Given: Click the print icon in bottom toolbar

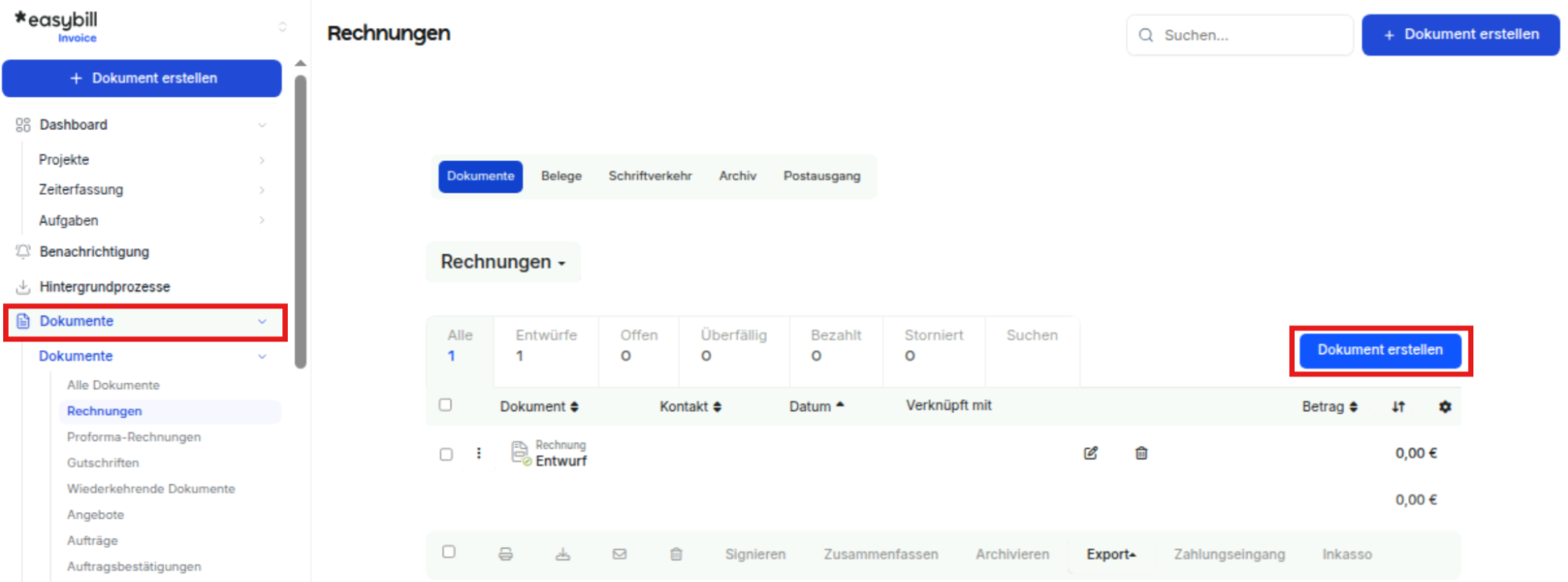Looking at the screenshot, I should coord(506,555).
